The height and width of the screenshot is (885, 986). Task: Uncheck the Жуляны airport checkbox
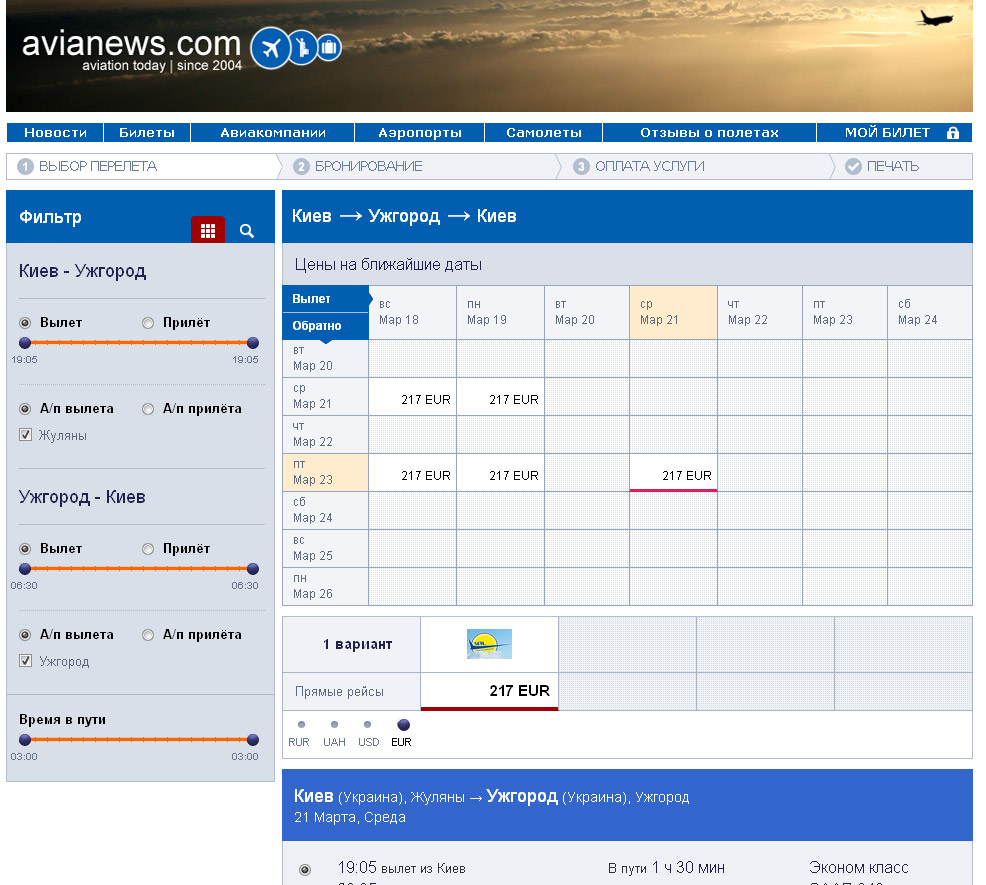click(x=25, y=435)
